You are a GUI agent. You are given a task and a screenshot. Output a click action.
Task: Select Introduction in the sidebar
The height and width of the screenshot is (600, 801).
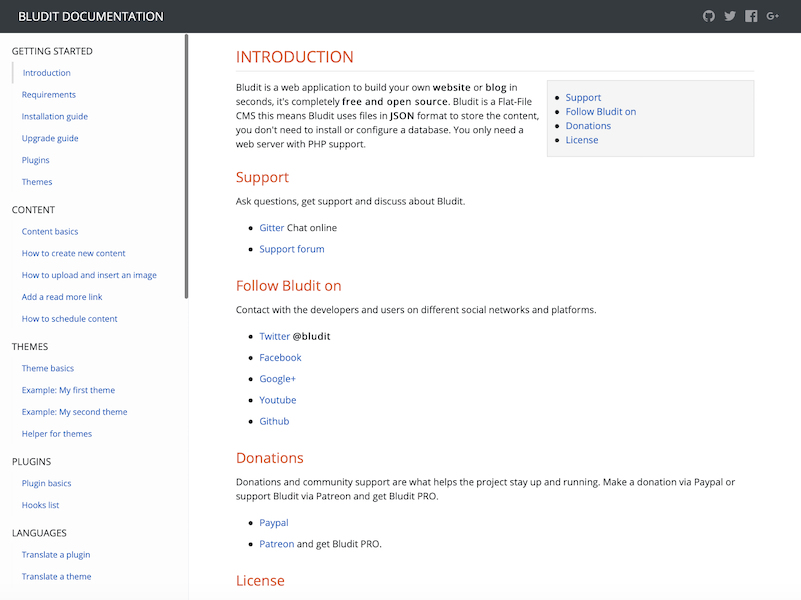coord(46,73)
